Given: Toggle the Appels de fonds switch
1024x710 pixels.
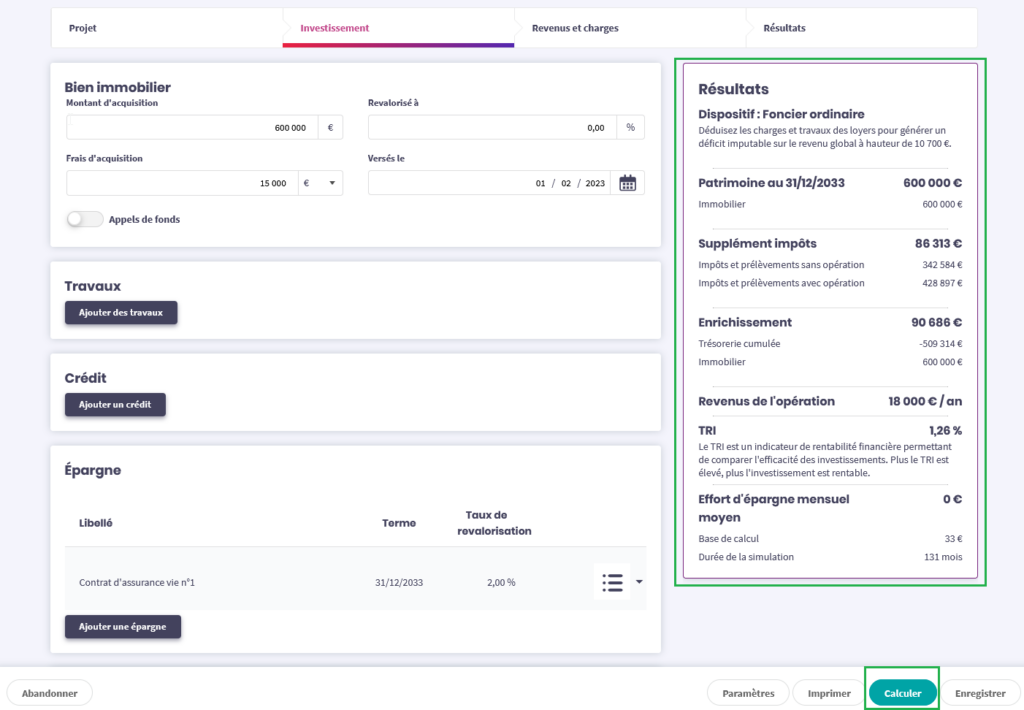Looking at the screenshot, I should [85, 219].
